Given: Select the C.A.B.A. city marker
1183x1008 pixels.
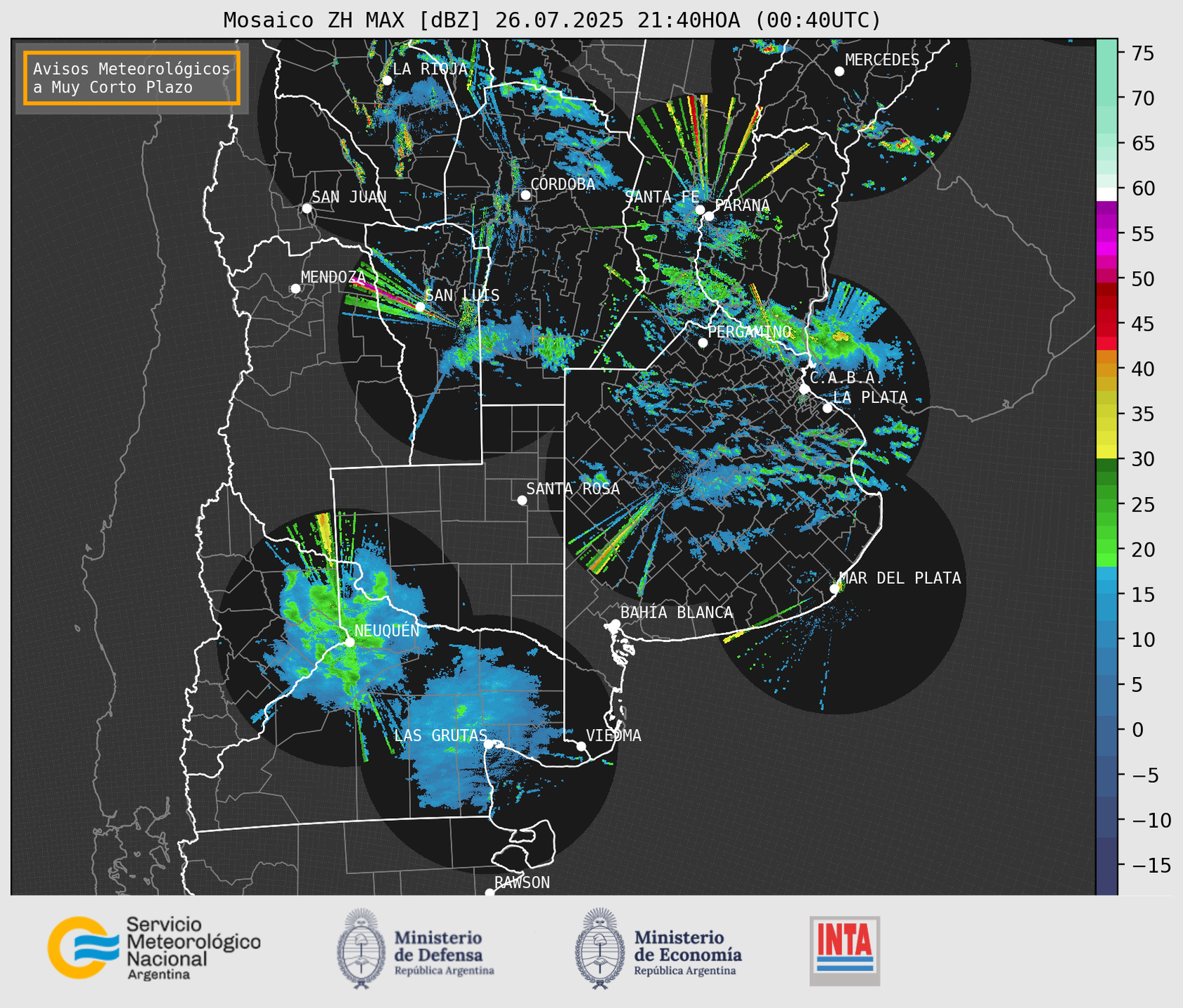Looking at the screenshot, I should pyautogui.click(x=804, y=388).
